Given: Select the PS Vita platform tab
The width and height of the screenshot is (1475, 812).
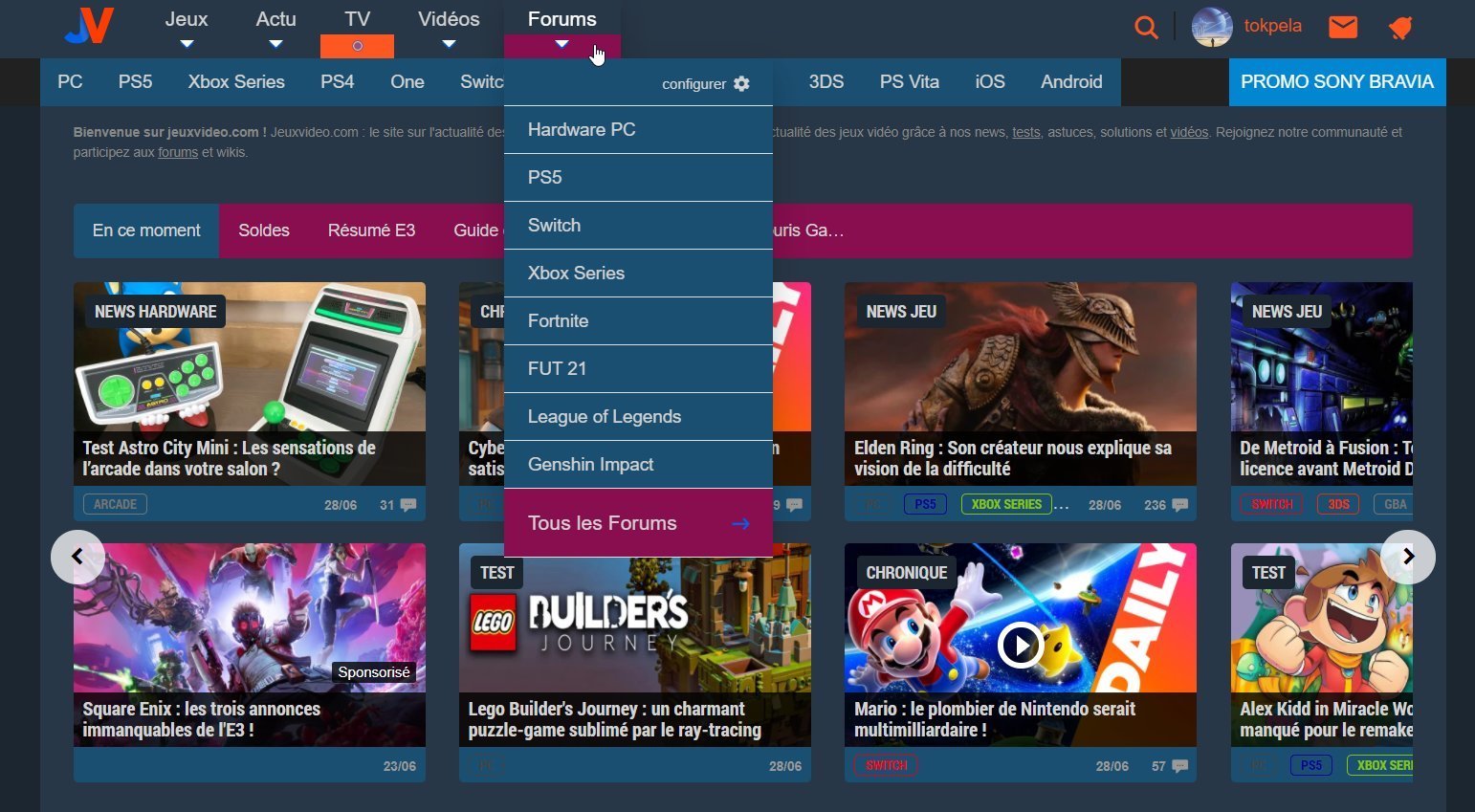Looking at the screenshot, I should [x=910, y=82].
